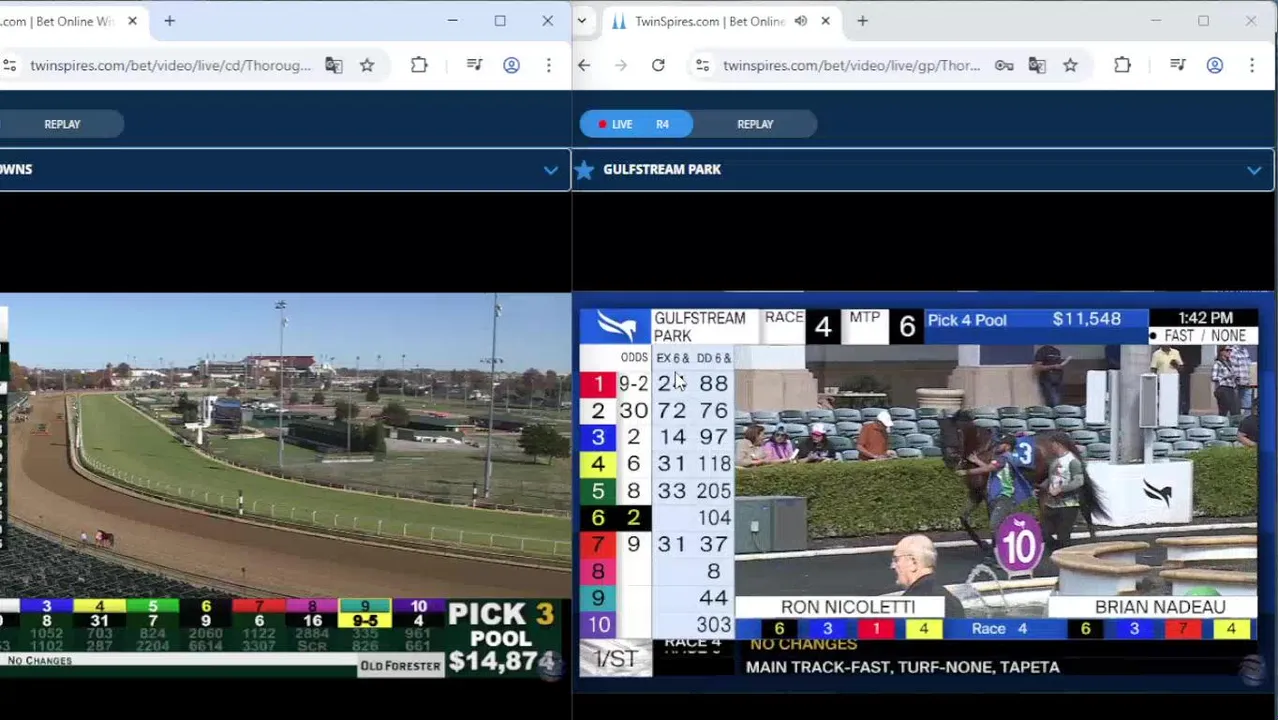
Task: Bookmark the page in the left window
Action: tap(367, 65)
